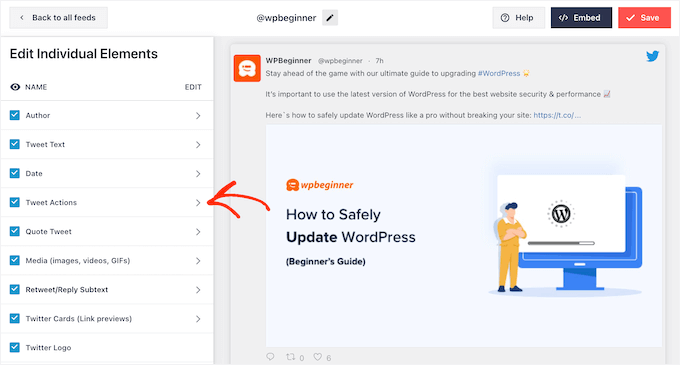Click the Edit Individual Elements heading

(x=84, y=54)
